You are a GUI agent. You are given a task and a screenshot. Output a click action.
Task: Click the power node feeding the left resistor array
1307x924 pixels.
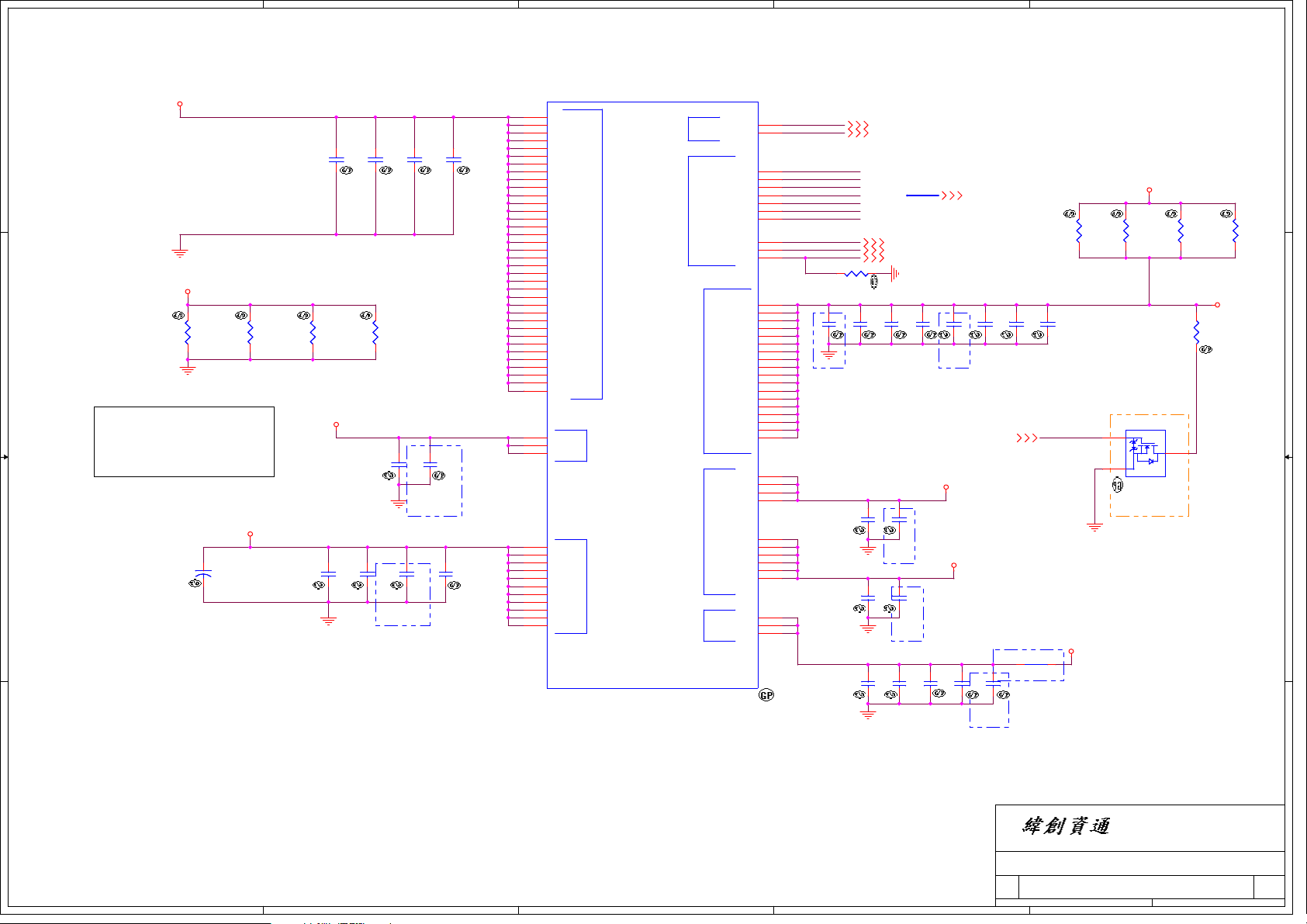[x=188, y=292]
